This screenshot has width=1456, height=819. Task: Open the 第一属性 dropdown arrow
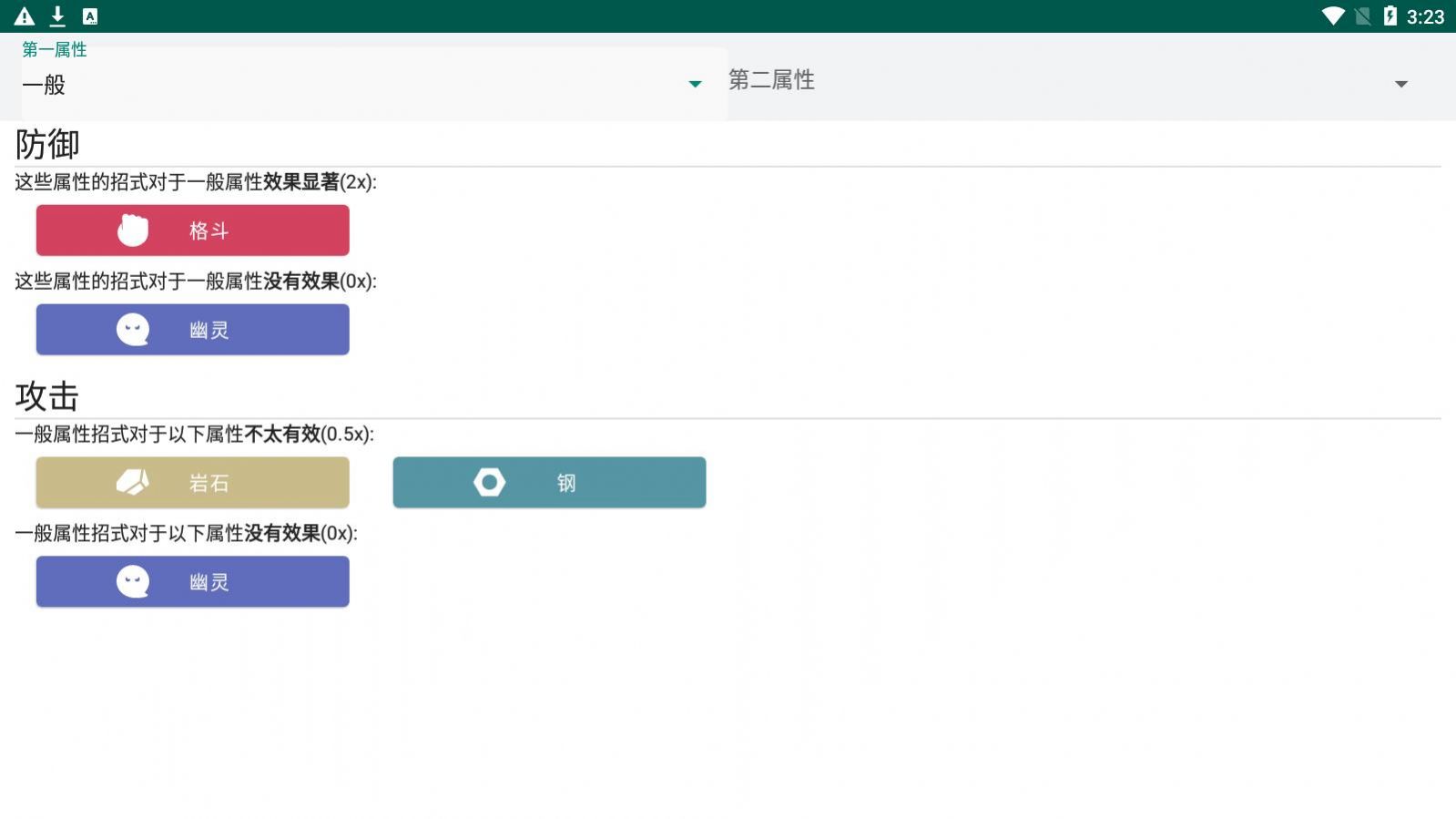[695, 84]
